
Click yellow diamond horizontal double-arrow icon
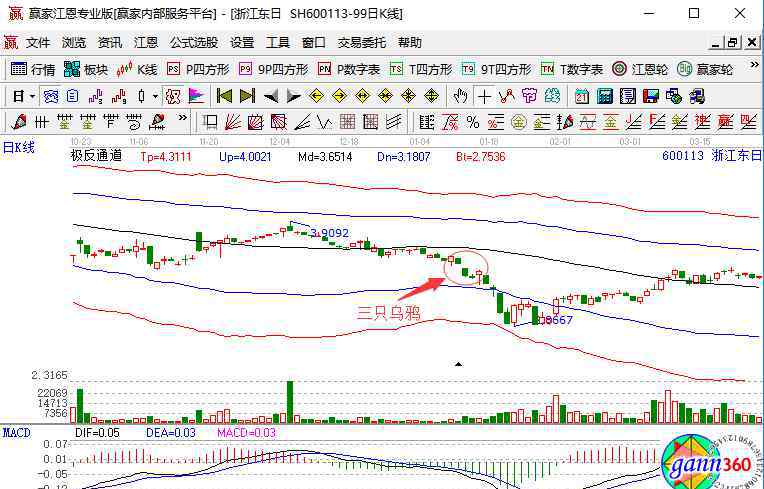click(363, 96)
